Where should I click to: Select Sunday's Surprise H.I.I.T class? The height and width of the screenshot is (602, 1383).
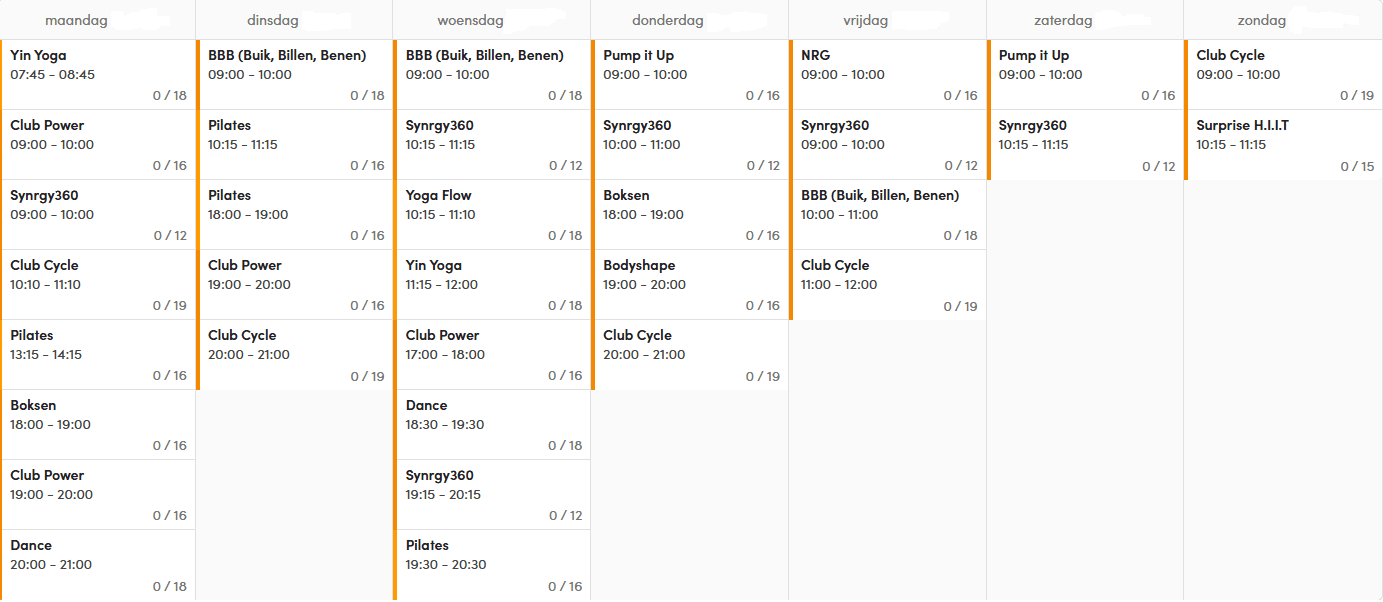pos(1283,144)
